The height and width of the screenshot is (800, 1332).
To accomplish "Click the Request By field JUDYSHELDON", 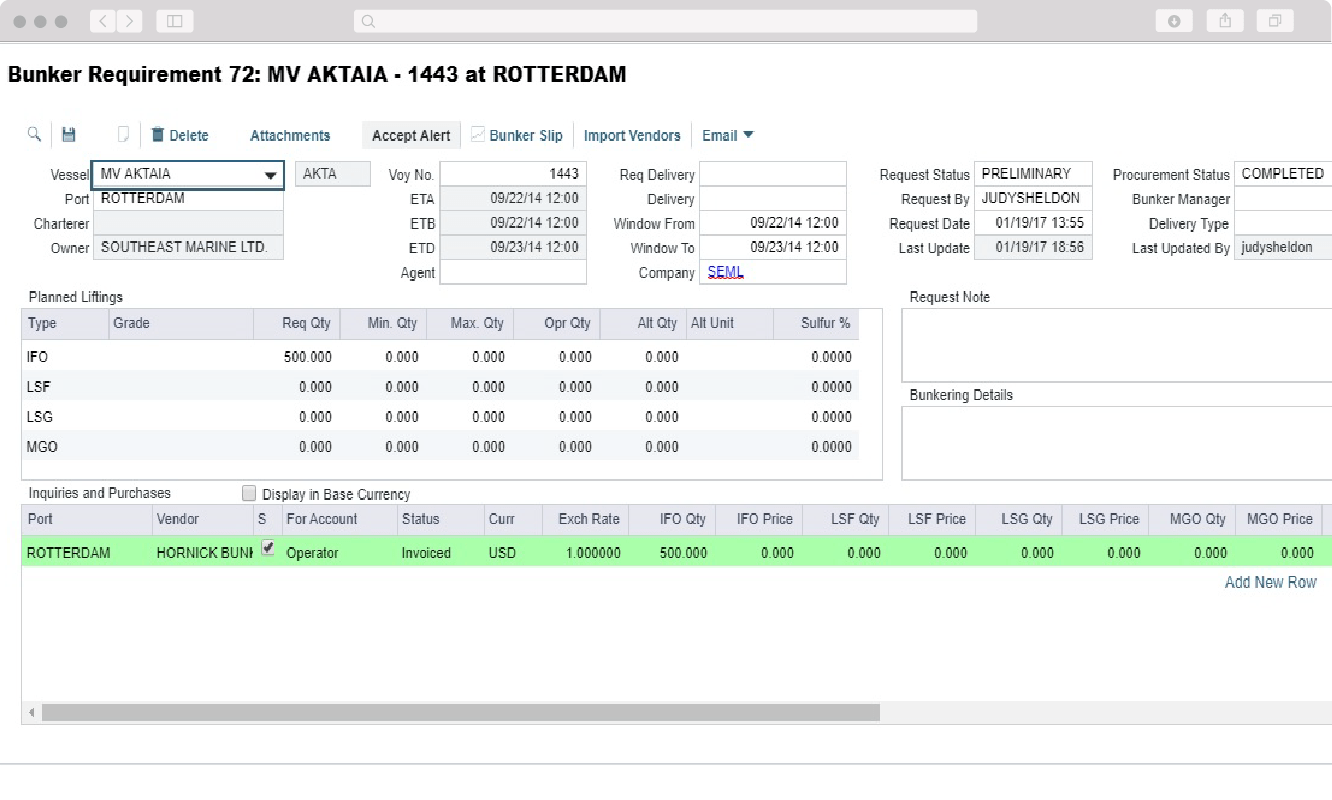I will pos(1033,199).
